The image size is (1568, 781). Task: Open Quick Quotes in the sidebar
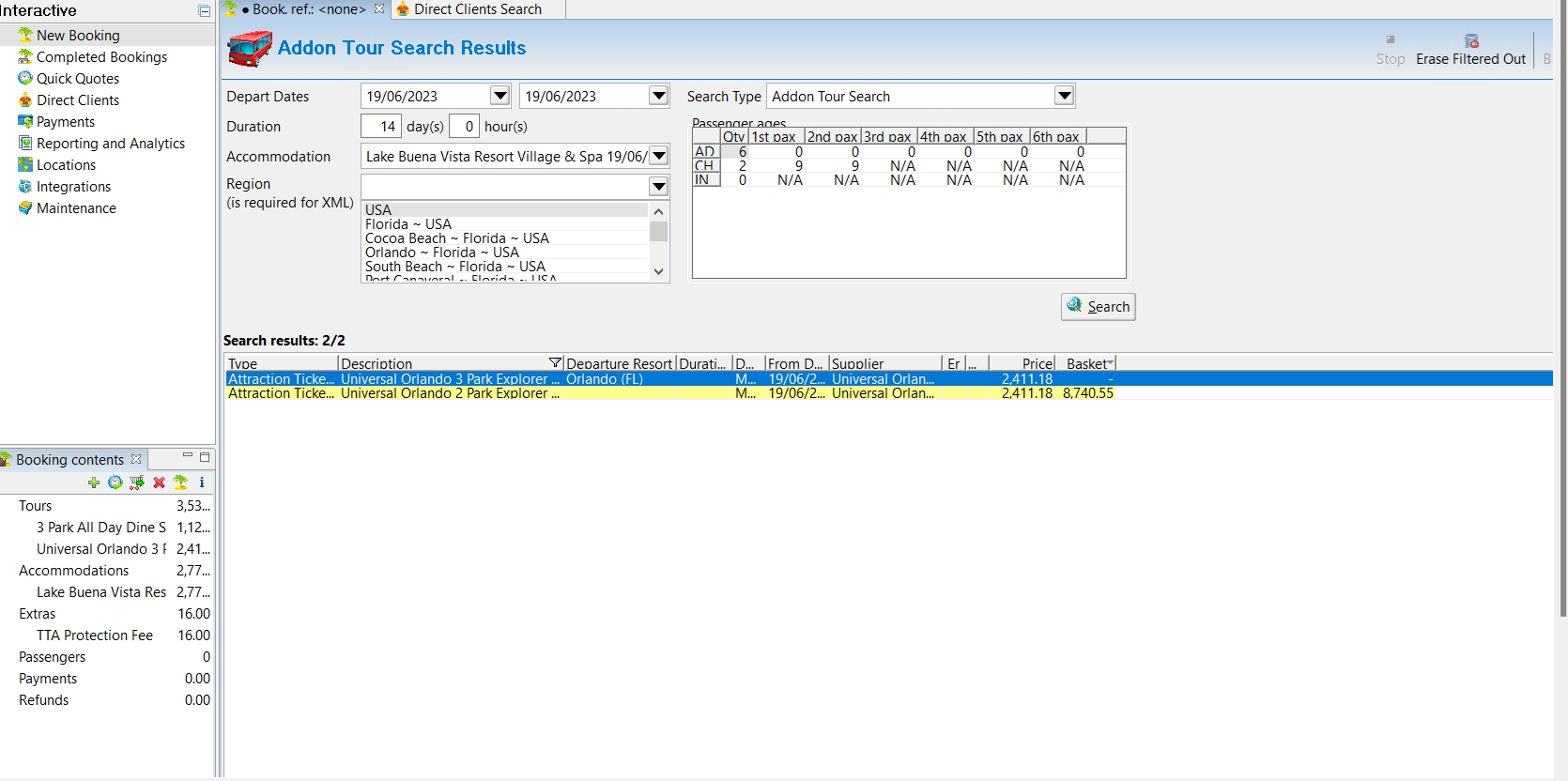[x=78, y=78]
